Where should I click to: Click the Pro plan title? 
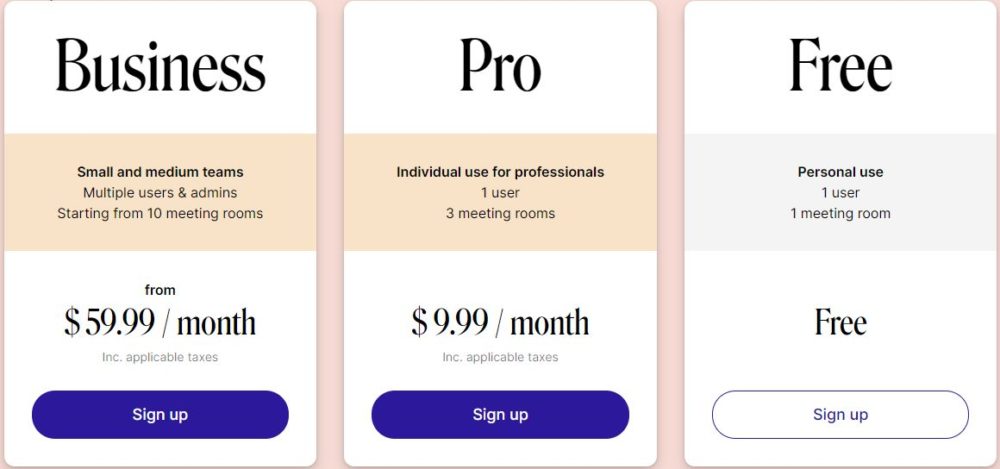500,66
